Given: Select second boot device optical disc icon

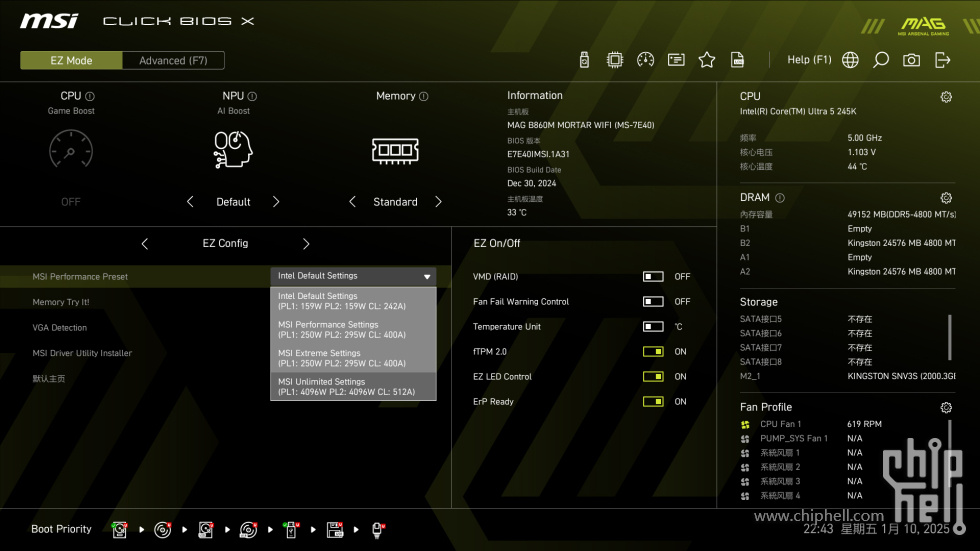Looking at the screenshot, I should click(x=162, y=530).
